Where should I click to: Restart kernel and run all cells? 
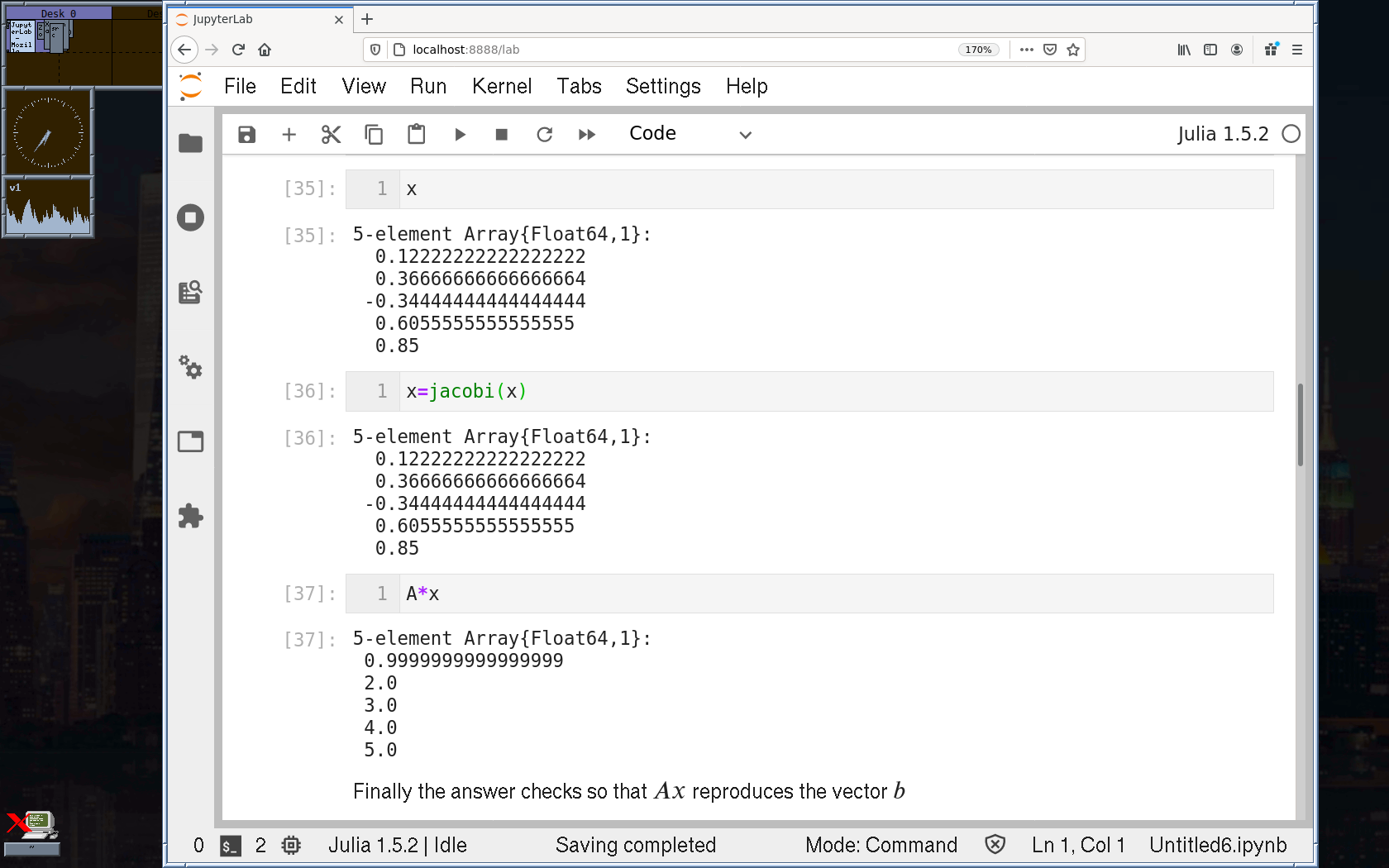click(587, 135)
